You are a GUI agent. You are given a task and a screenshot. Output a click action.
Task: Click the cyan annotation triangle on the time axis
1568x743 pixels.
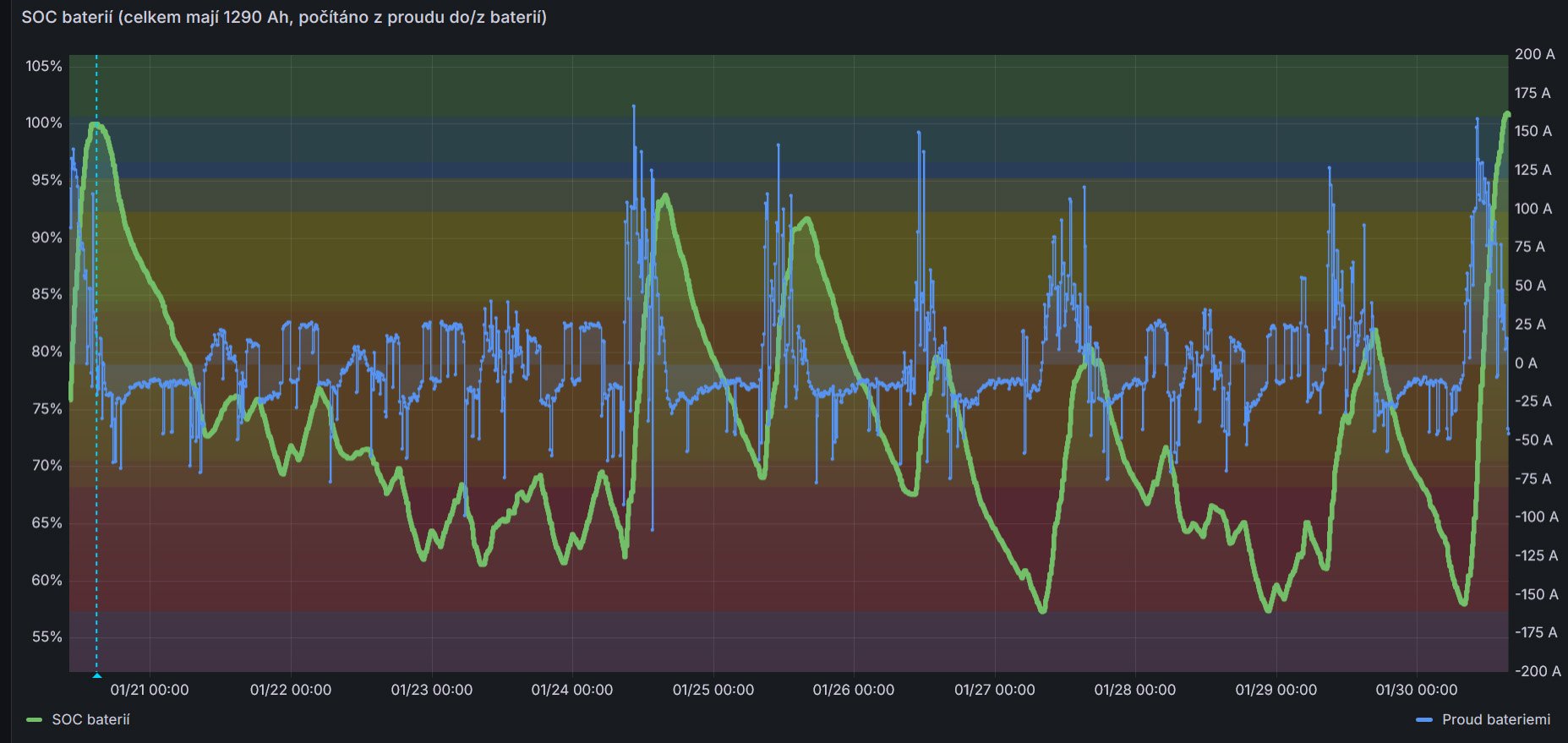96,675
